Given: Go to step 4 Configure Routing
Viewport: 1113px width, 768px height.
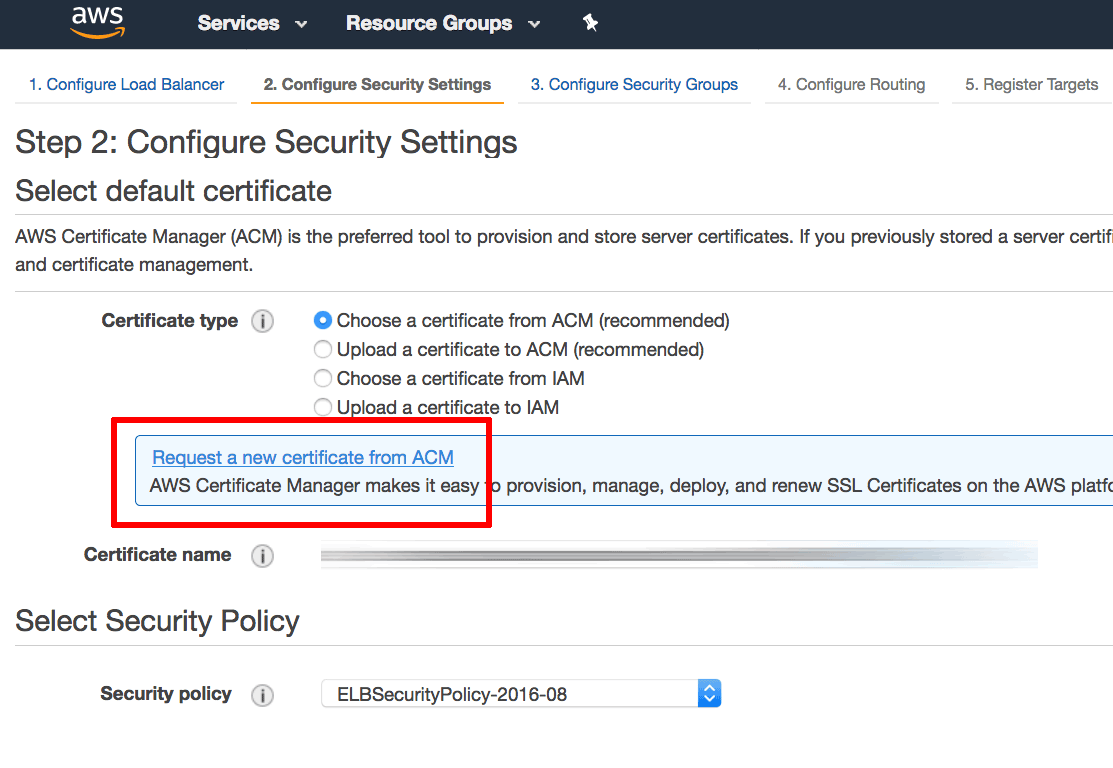Looking at the screenshot, I should [851, 84].
